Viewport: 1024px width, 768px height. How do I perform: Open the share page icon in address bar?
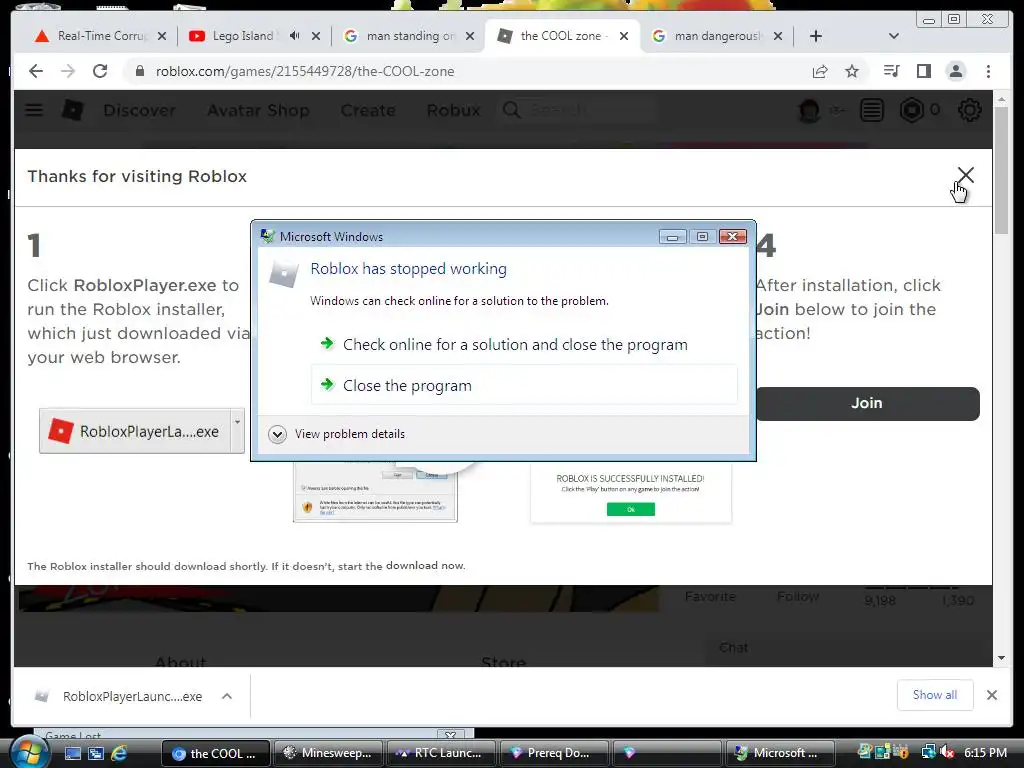point(820,71)
